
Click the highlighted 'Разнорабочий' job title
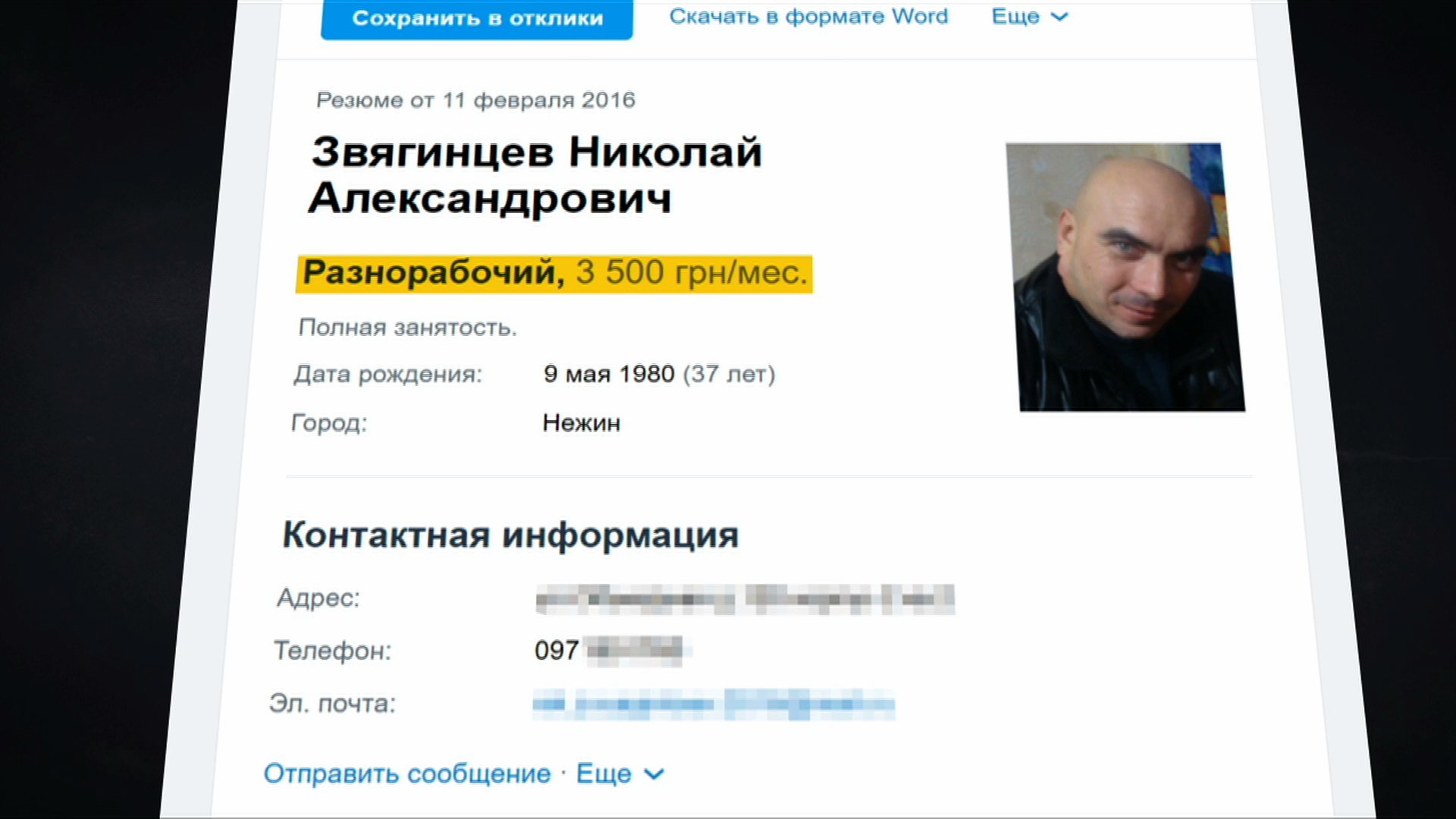point(434,272)
